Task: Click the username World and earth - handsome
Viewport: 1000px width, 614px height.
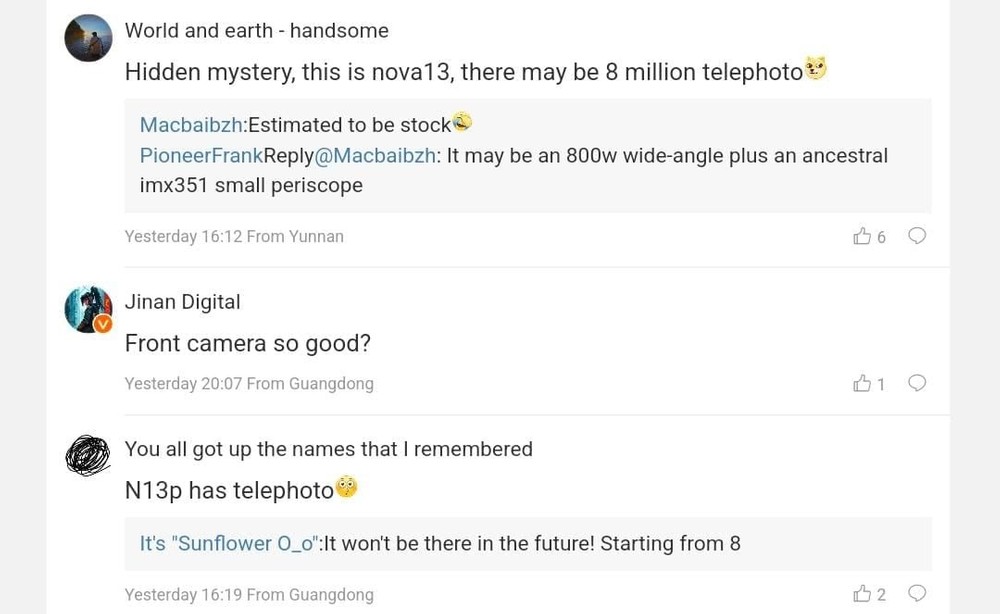Action: (x=256, y=31)
